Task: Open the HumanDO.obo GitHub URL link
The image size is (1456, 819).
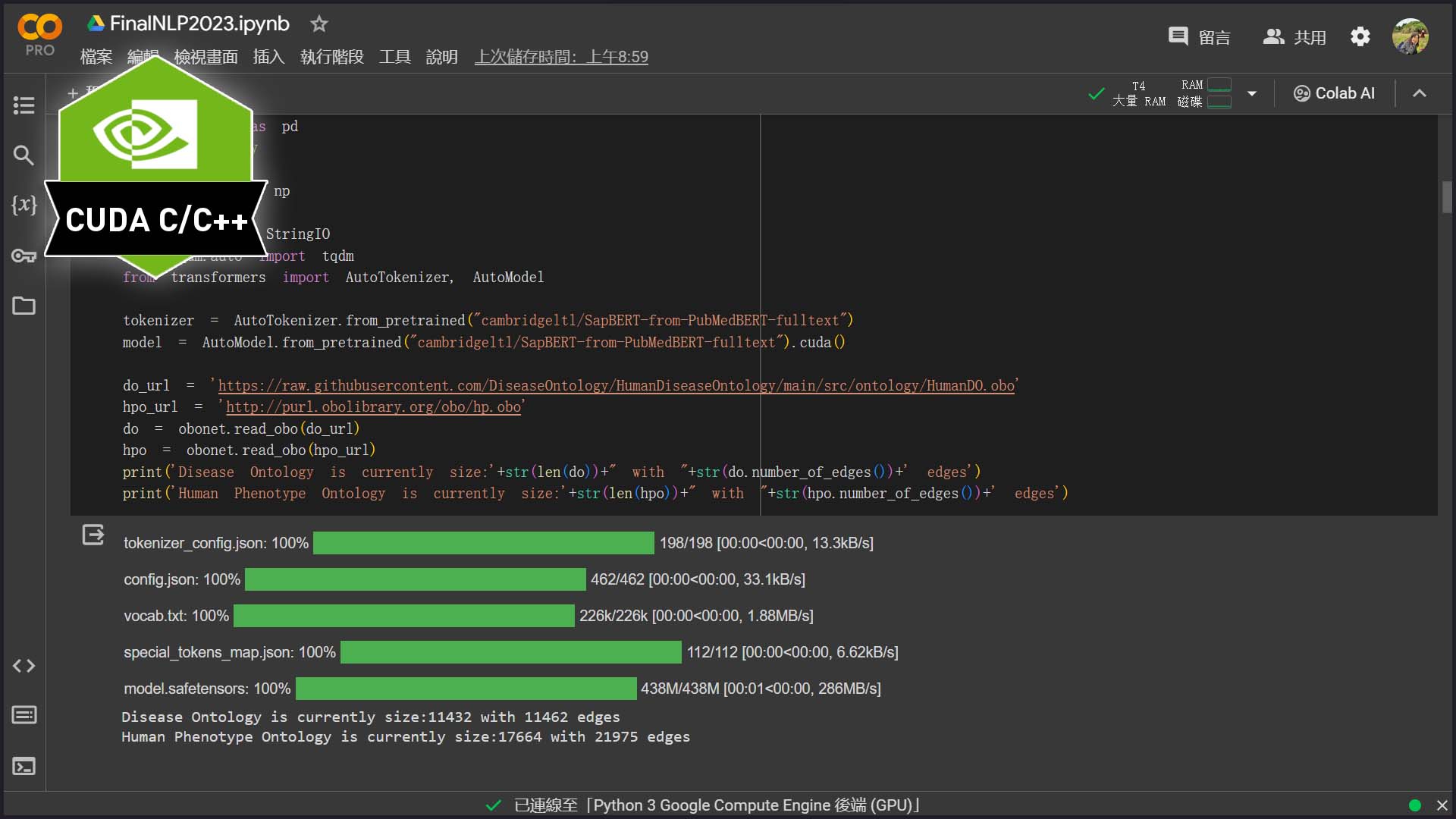Action: 617,385
